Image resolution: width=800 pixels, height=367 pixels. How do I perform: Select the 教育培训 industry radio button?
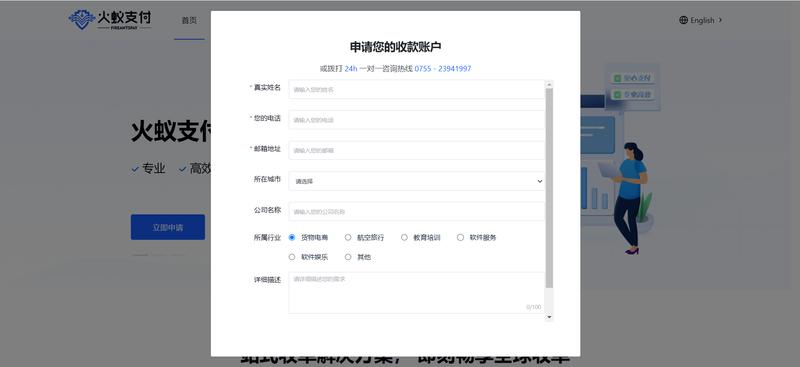tap(404, 237)
